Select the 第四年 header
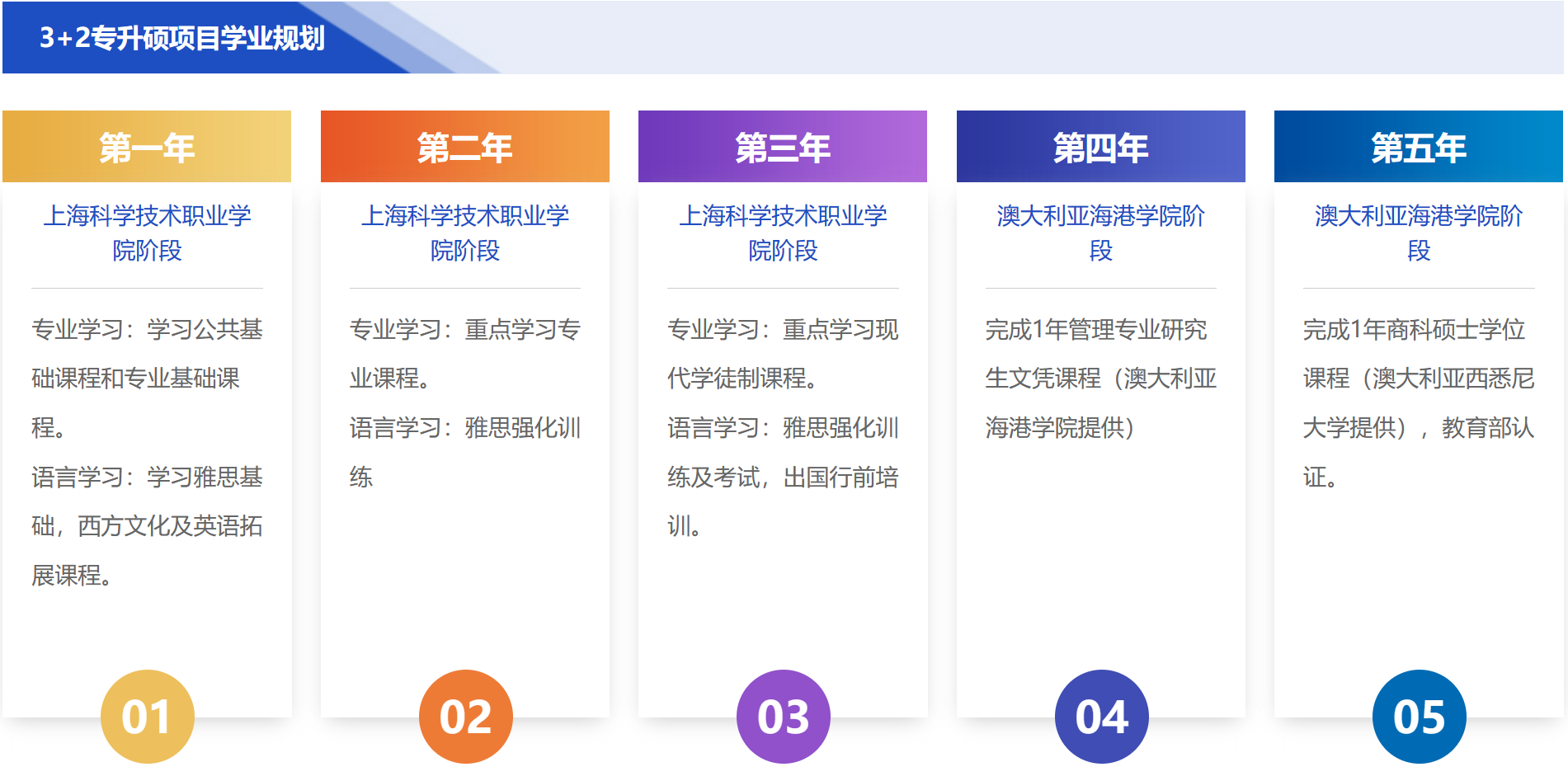1568x781 pixels. (x=1101, y=147)
